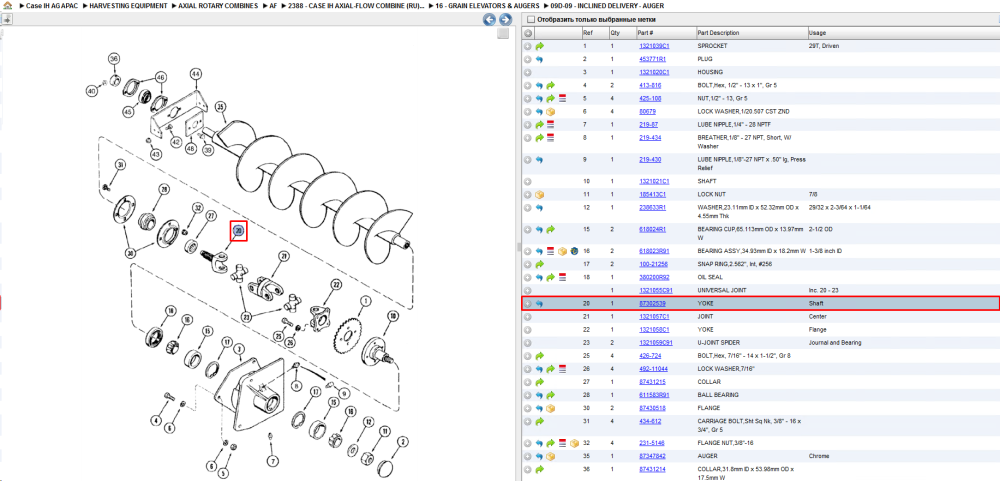Open part number 1321055C91 link
1000x481 pixels.
pos(655,290)
